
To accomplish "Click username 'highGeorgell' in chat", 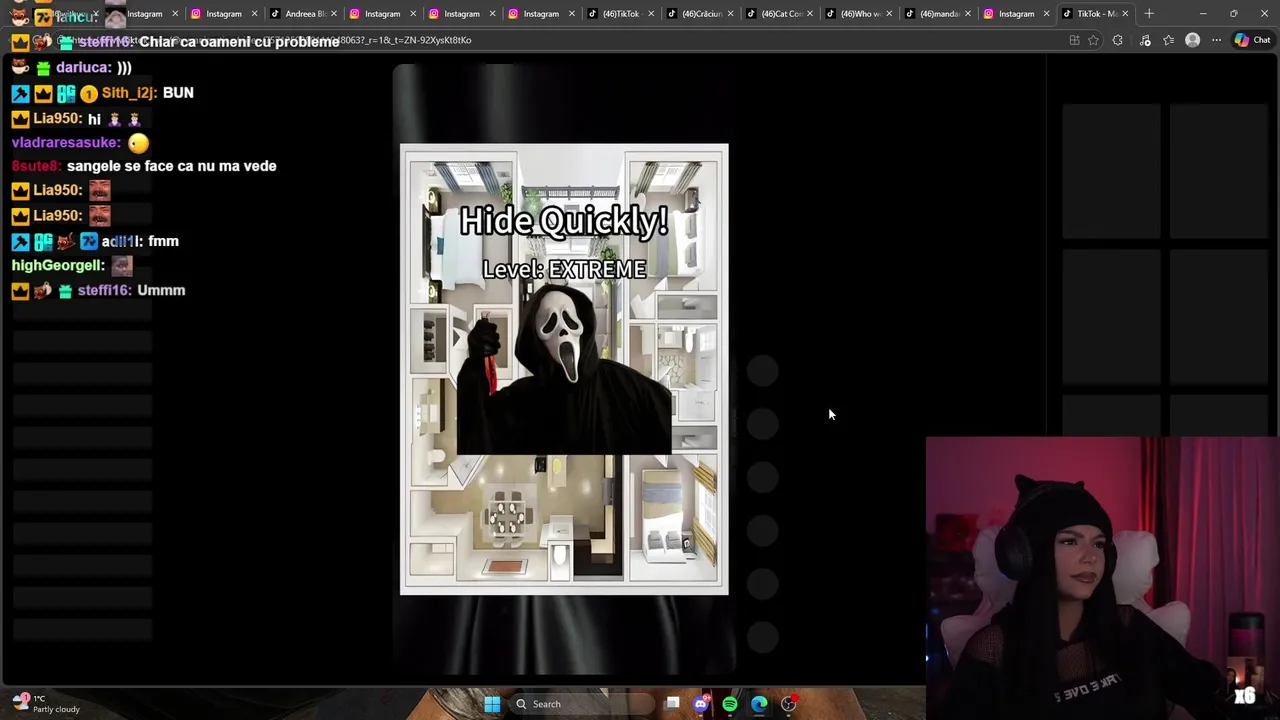I will pos(58,265).
